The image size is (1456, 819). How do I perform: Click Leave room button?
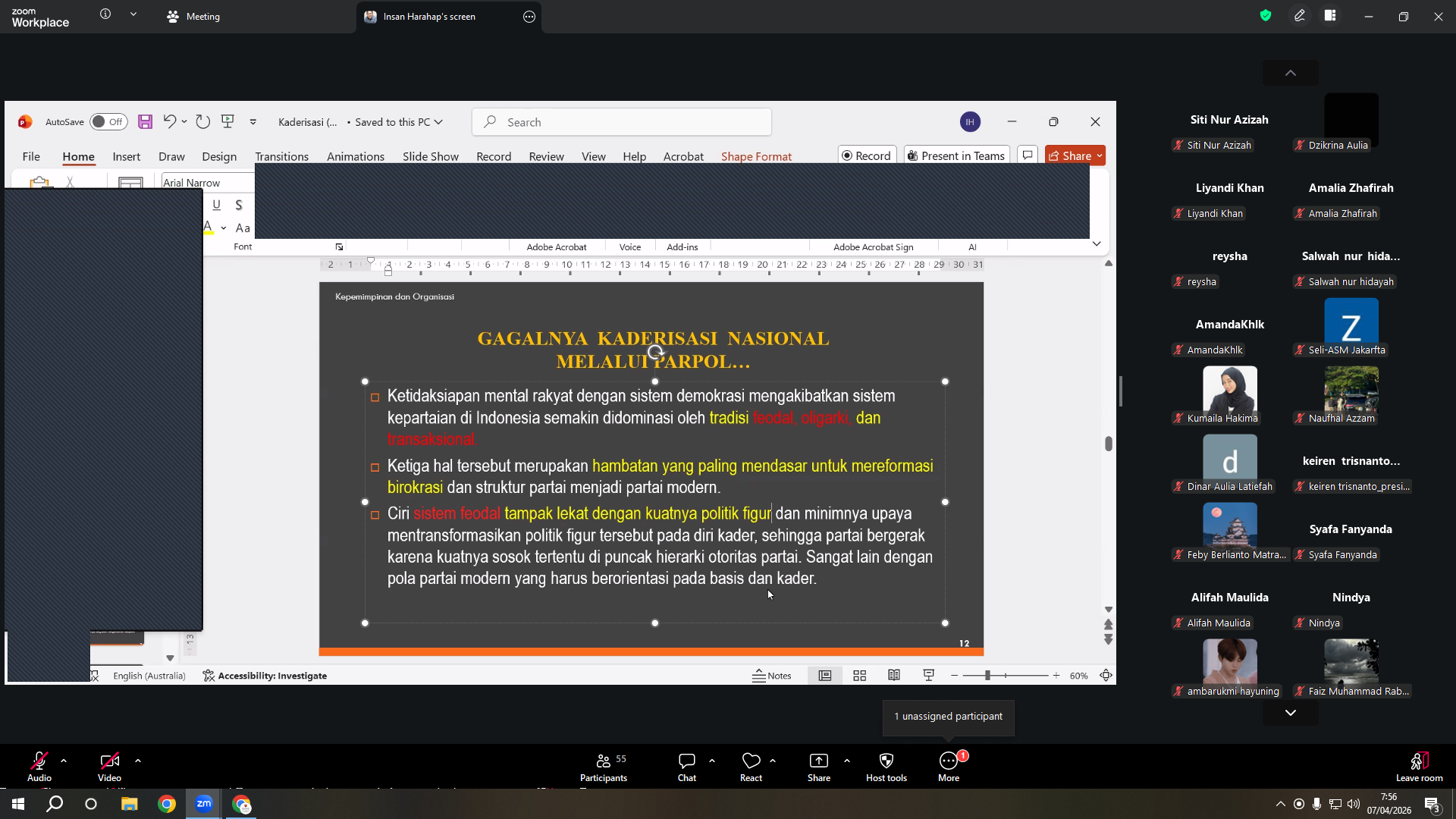point(1419,767)
